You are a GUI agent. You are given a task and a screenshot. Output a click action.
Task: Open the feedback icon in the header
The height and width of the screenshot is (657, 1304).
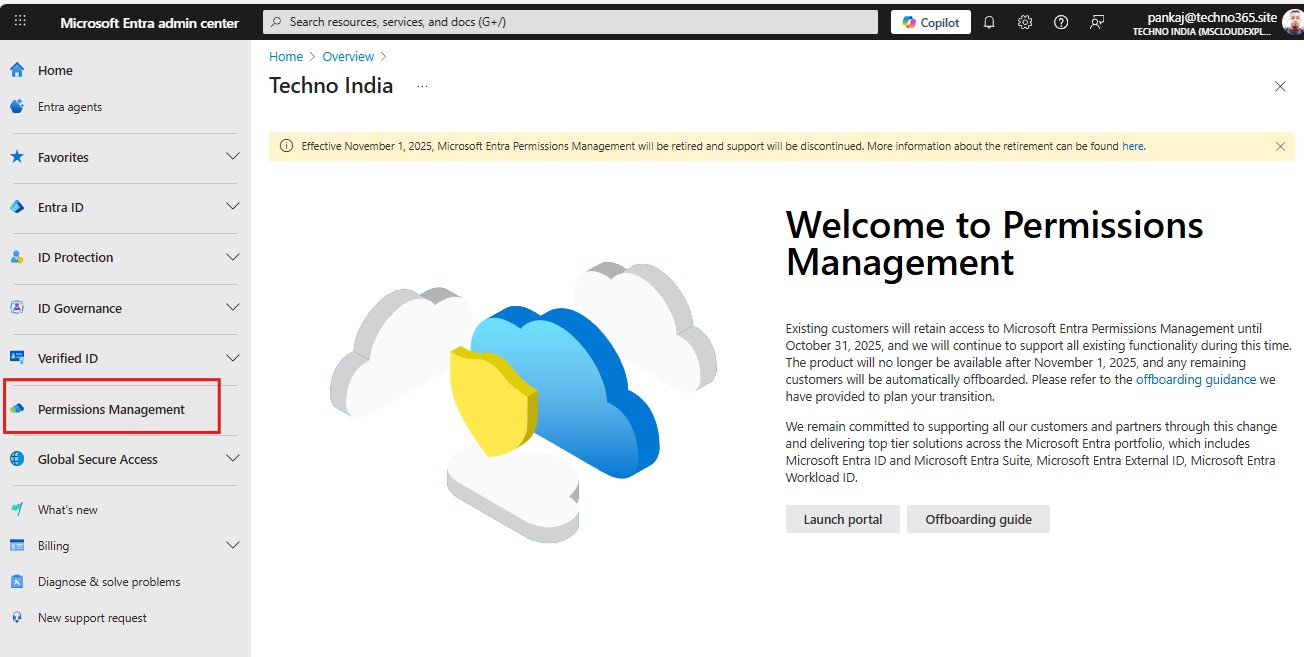1097,22
